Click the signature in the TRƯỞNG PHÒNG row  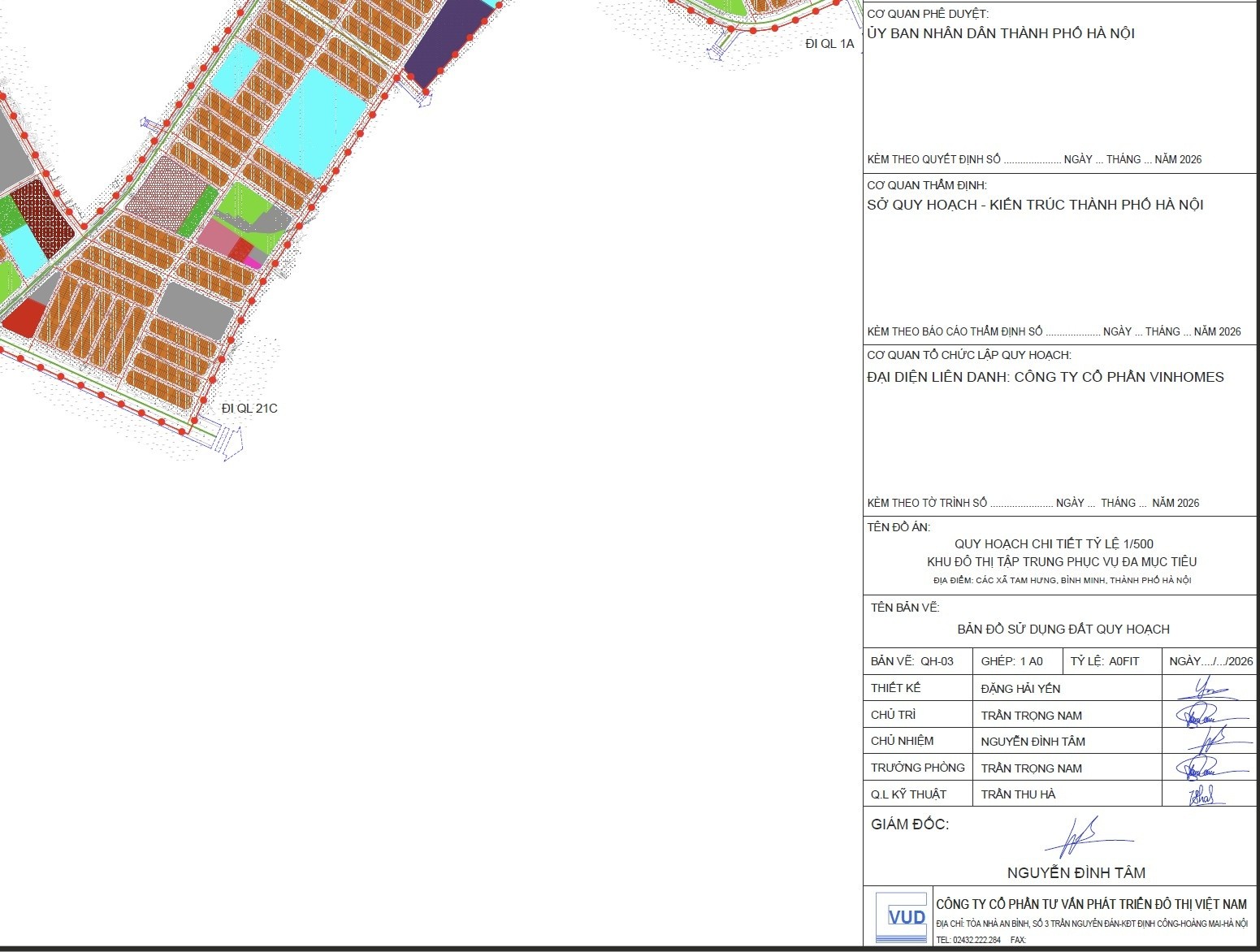[x=1206, y=768]
